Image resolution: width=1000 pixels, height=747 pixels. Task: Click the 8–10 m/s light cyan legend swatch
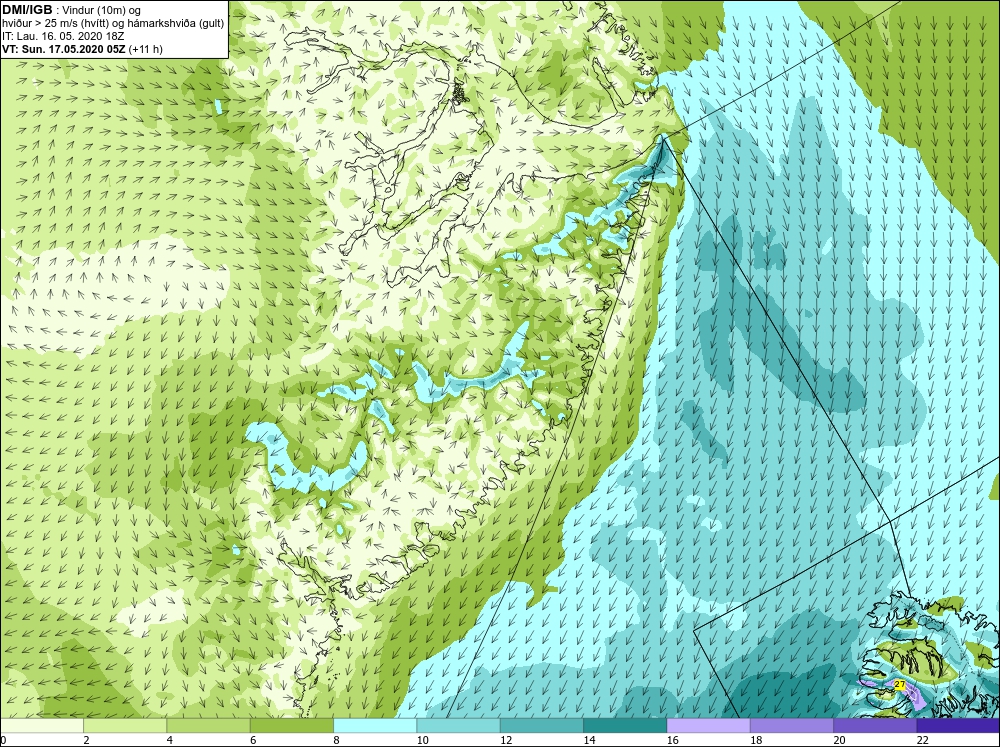pos(375,726)
